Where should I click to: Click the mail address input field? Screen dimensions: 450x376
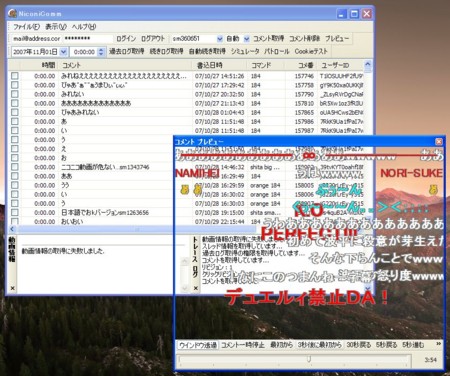point(36,39)
